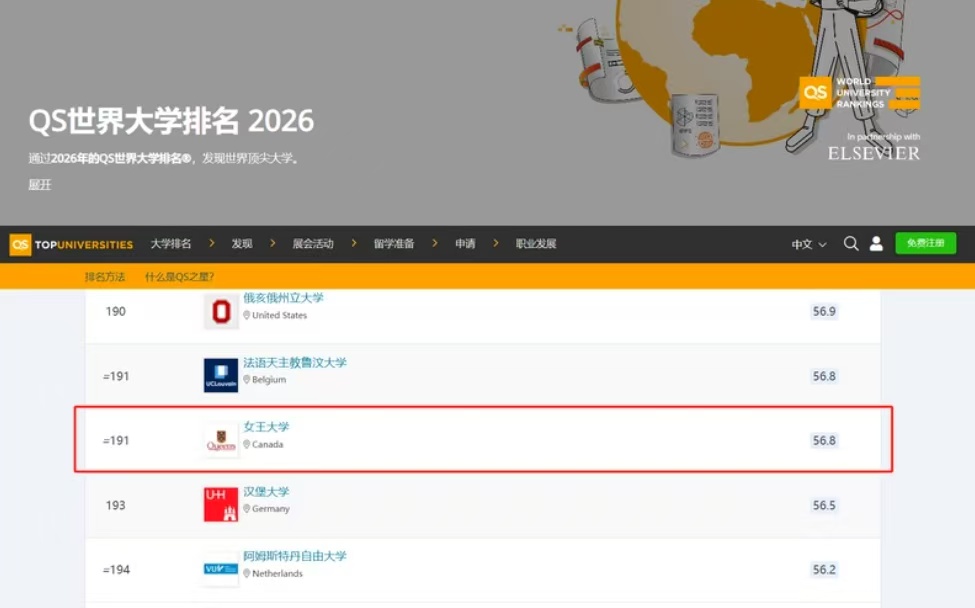Click the 56.5 score of 汉堡大学
This screenshot has width=975, height=608.
tap(824, 505)
